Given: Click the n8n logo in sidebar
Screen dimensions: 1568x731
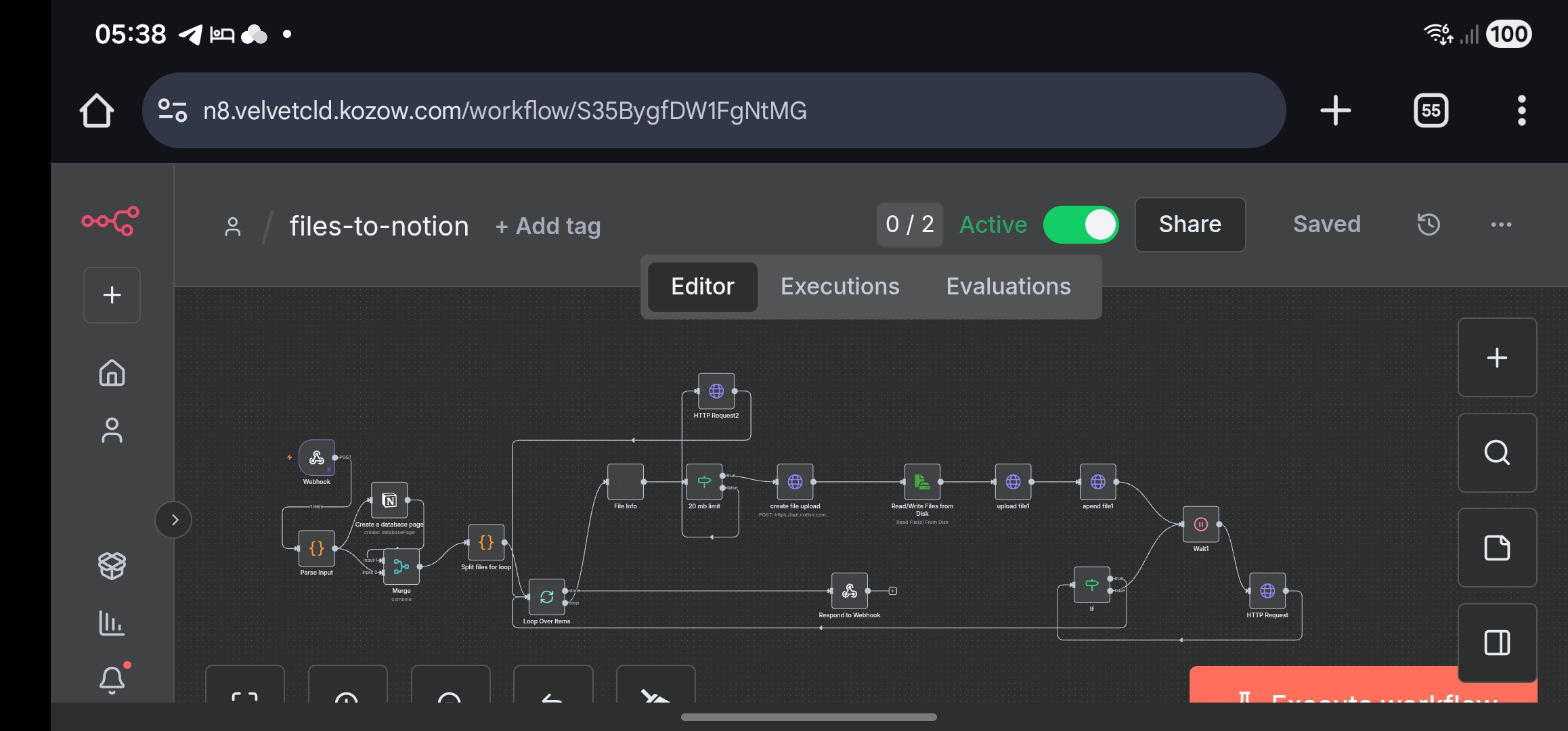Looking at the screenshot, I should click(x=110, y=221).
